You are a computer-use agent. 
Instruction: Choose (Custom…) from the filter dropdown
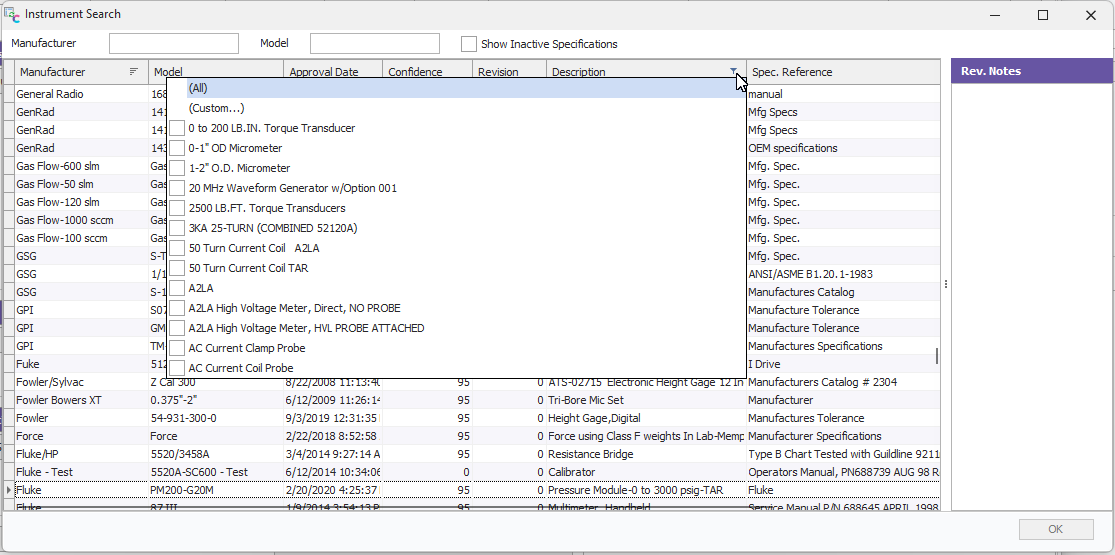[x=216, y=108]
